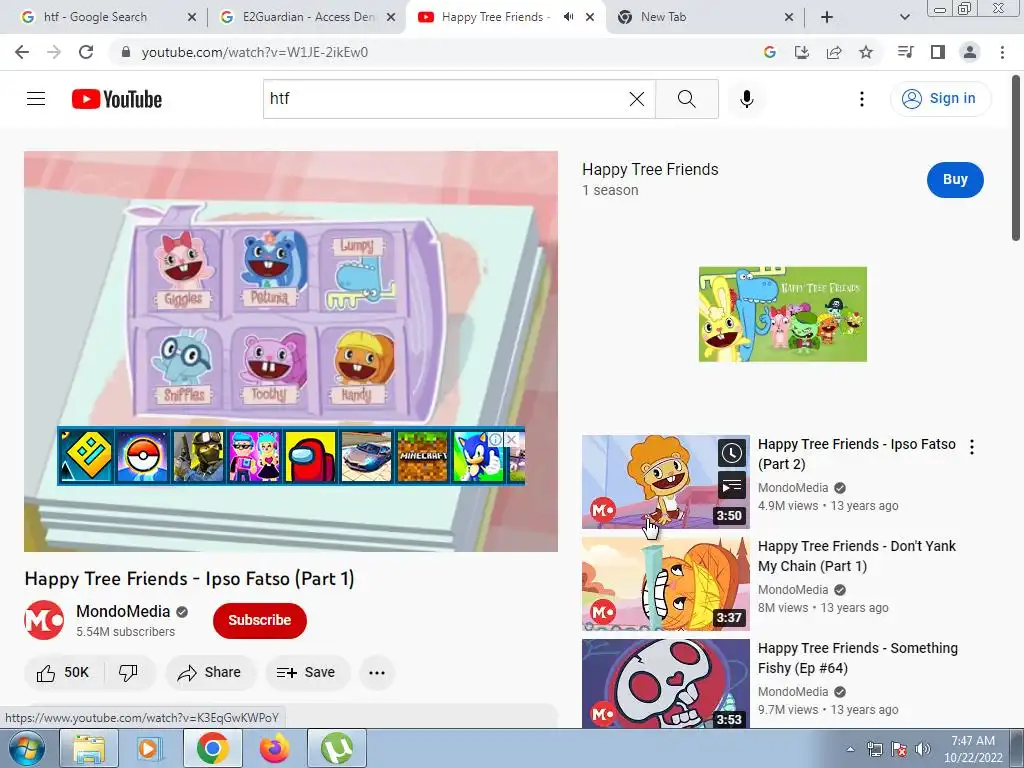Open uTorrent from the taskbar
Image resolution: width=1024 pixels, height=768 pixels.
(337, 748)
